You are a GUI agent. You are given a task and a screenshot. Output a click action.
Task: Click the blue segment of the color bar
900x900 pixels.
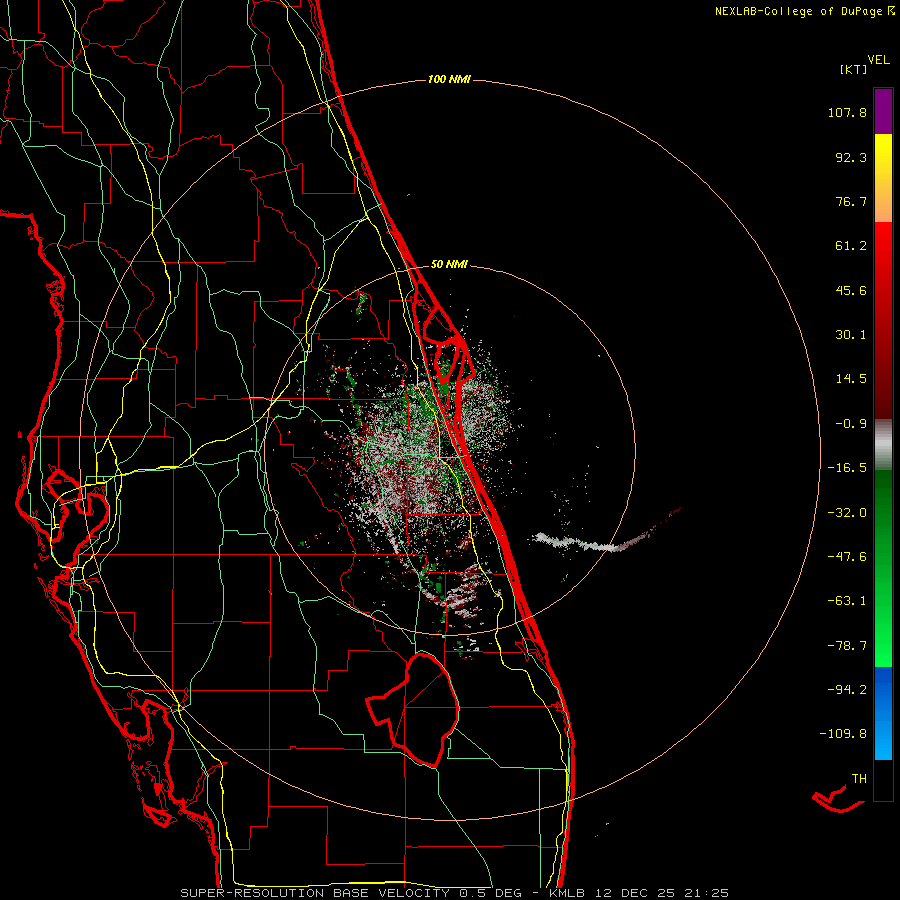[883, 713]
